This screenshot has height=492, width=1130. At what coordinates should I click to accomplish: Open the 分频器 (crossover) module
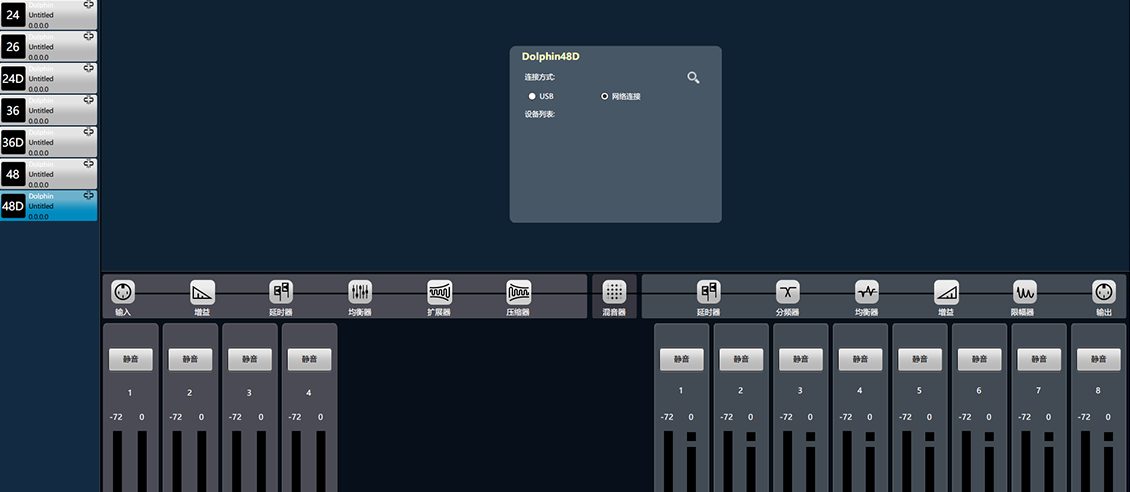tap(788, 292)
